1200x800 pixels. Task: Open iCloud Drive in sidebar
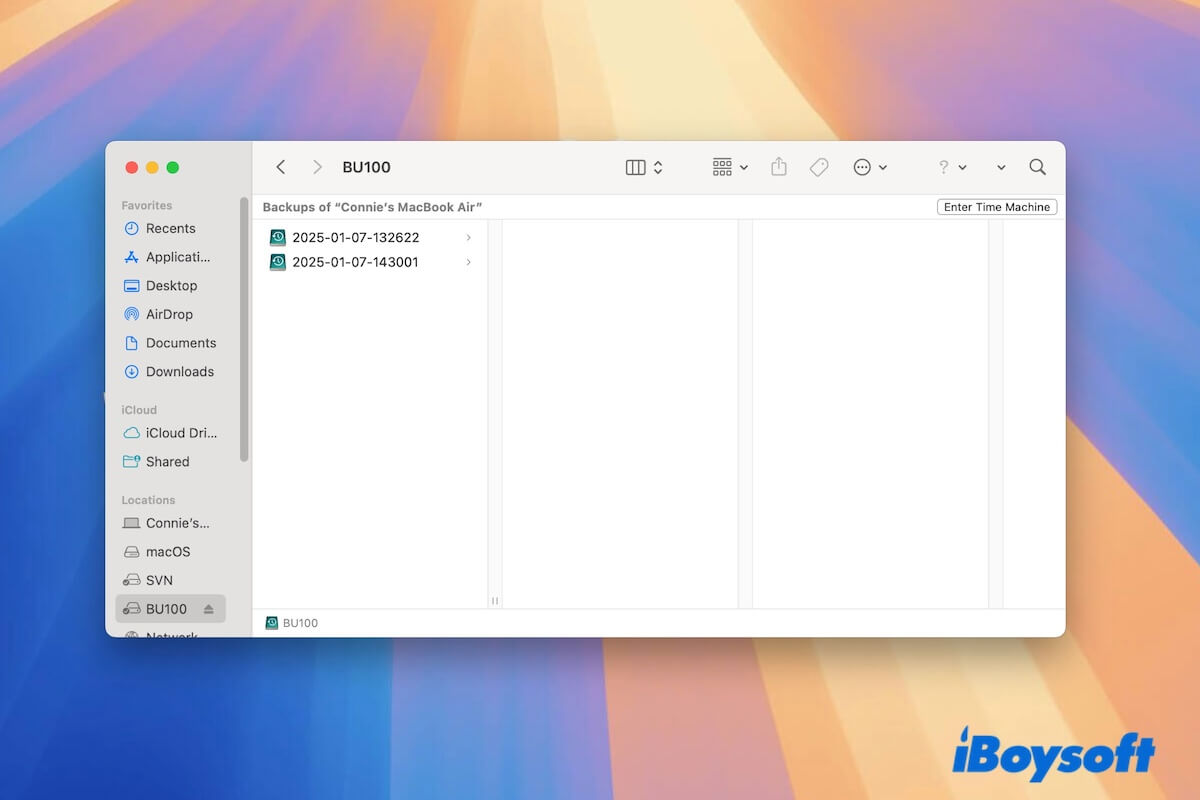coord(180,433)
